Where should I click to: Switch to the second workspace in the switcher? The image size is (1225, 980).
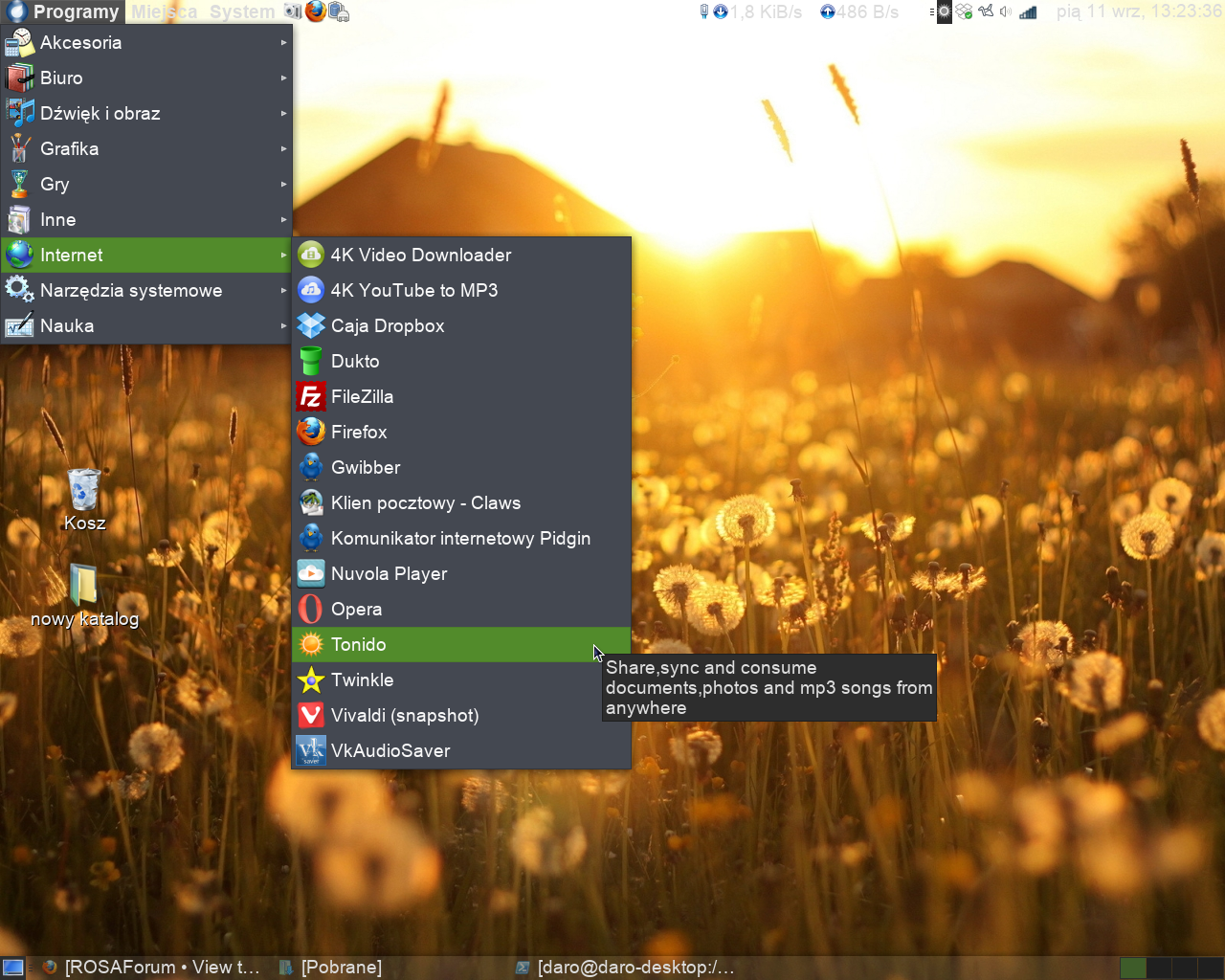click(1159, 968)
